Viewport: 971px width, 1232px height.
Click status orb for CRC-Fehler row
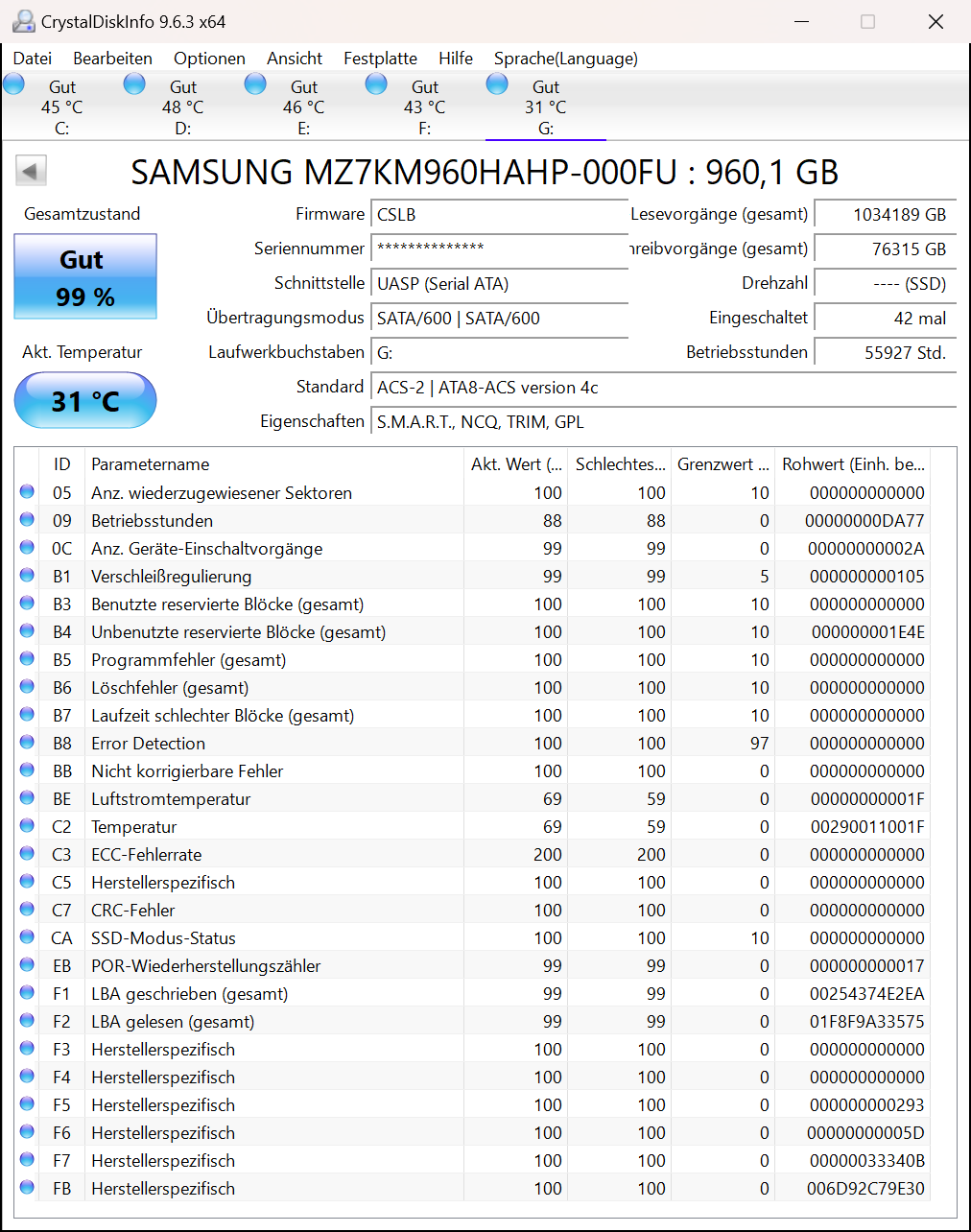pyautogui.click(x=27, y=910)
